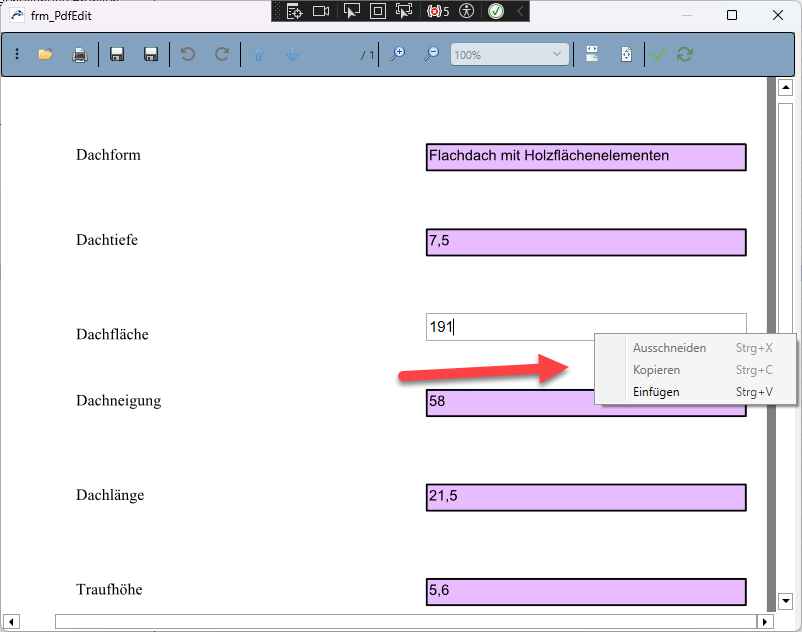Click the Traufhöhe field containing 5,6

point(586,592)
